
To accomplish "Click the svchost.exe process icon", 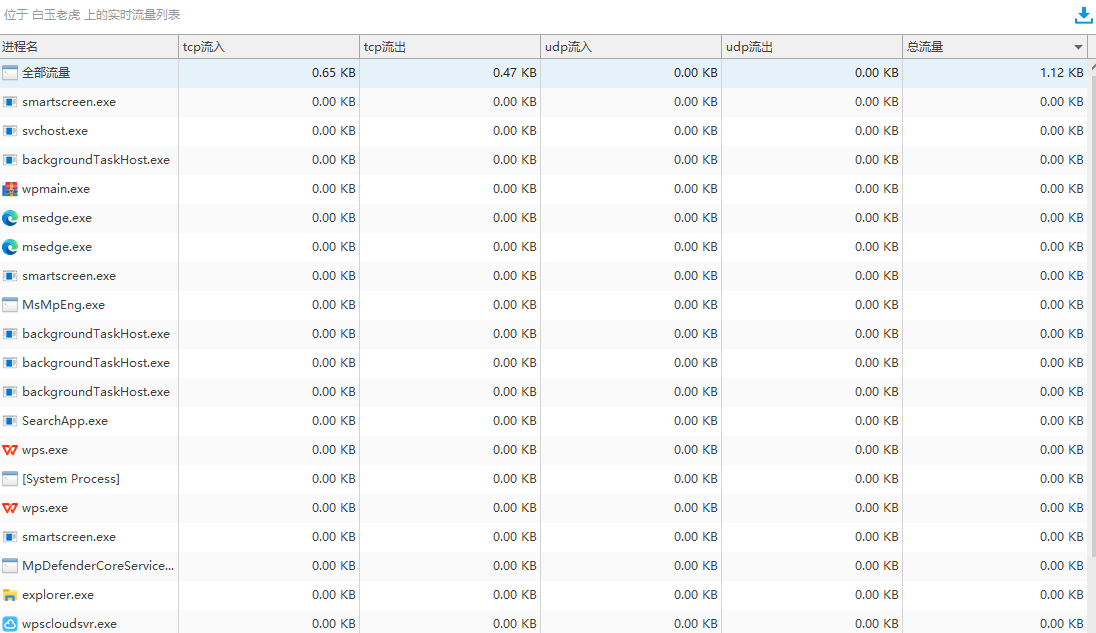I will tap(10, 131).
